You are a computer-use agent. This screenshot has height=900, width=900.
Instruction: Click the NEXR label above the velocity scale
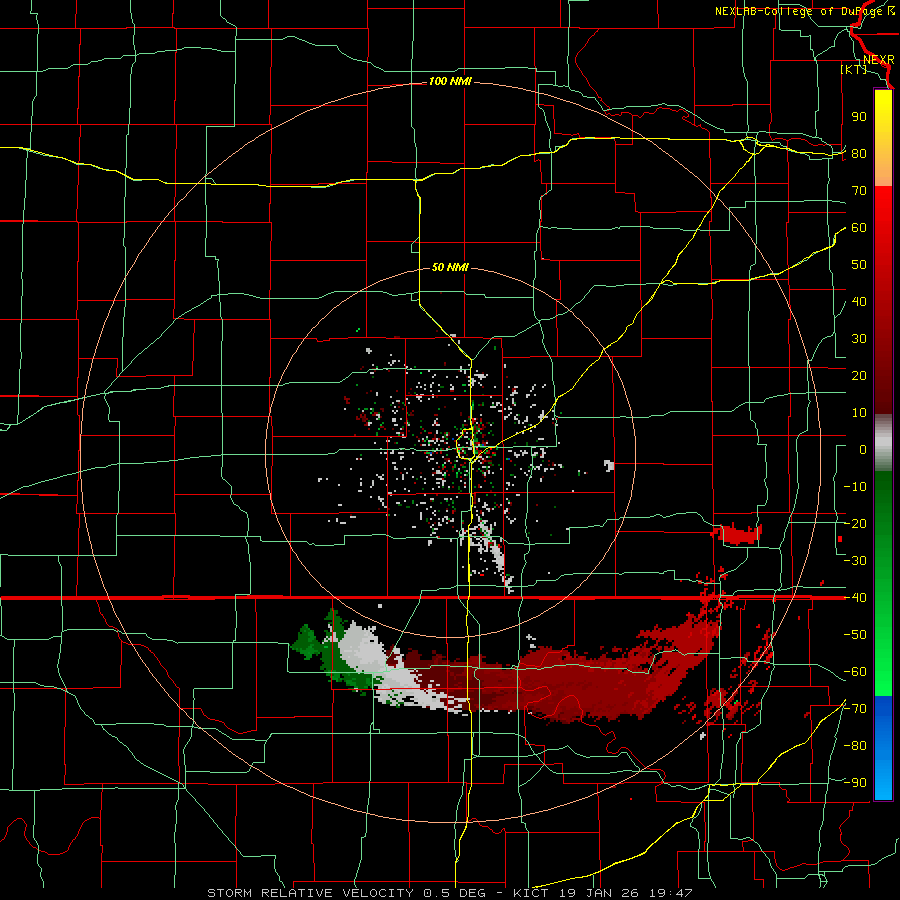click(x=879, y=60)
